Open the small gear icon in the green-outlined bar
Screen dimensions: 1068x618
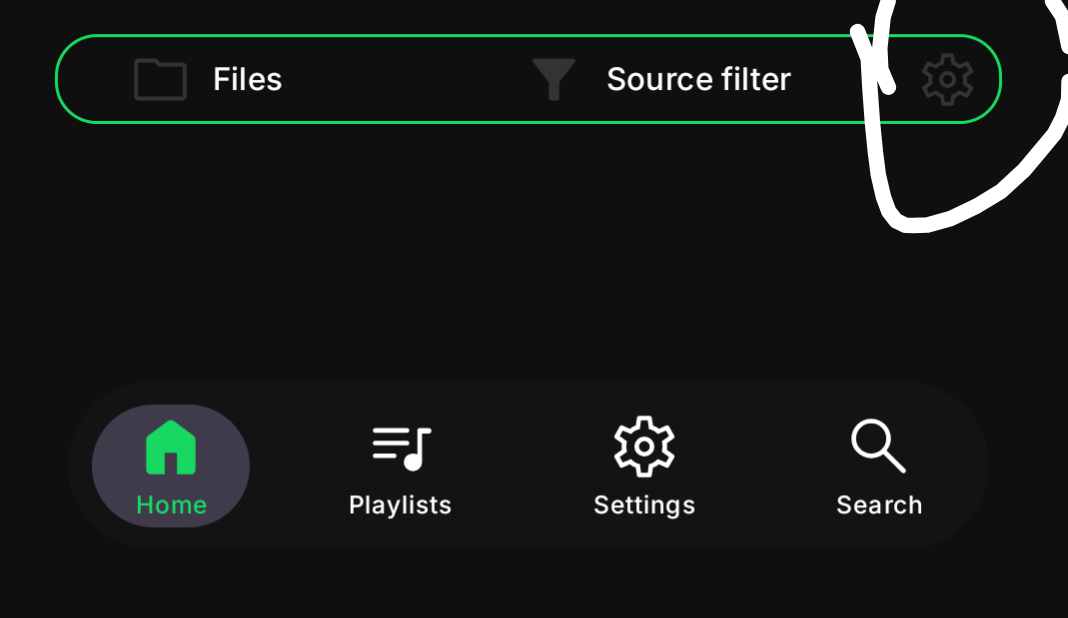(x=946, y=80)
